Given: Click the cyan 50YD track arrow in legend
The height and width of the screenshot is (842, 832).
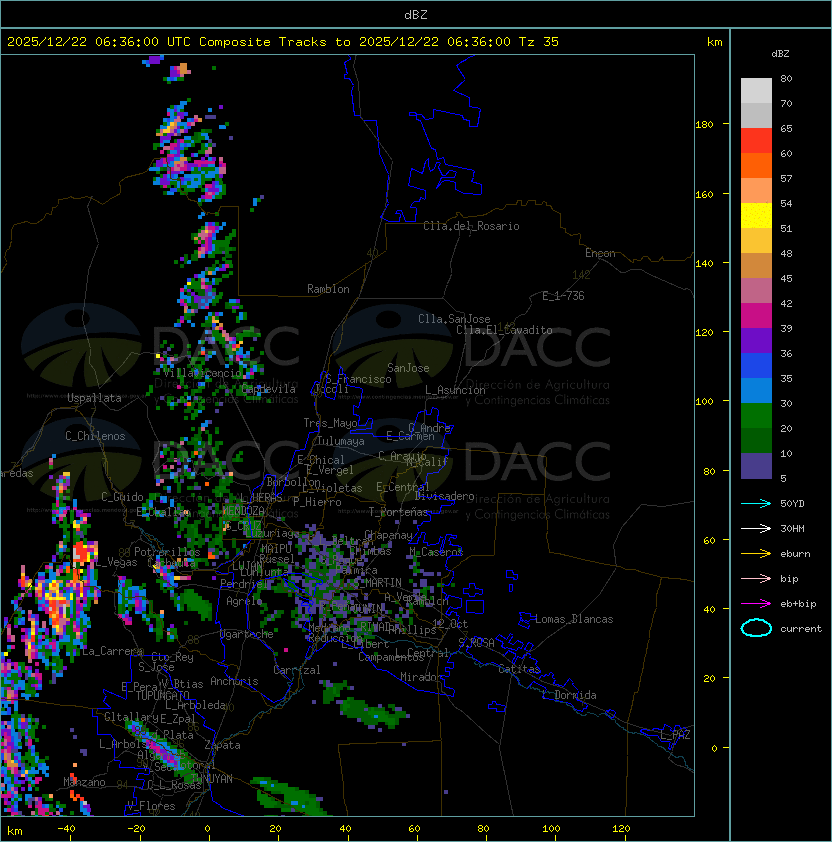Looking at the screenshot, I should 756,503.
